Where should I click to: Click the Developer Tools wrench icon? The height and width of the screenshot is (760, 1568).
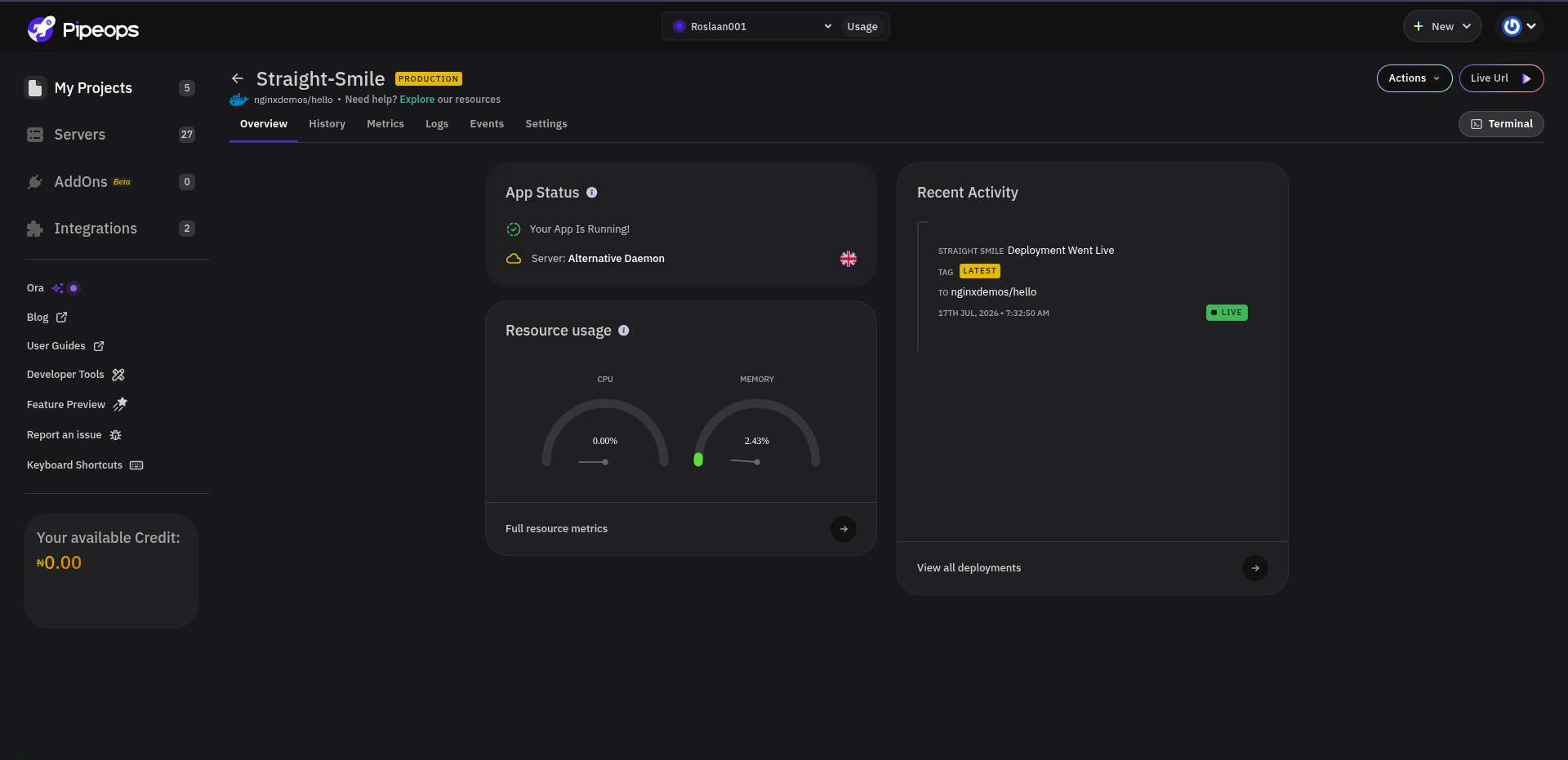tap(118, 375)
